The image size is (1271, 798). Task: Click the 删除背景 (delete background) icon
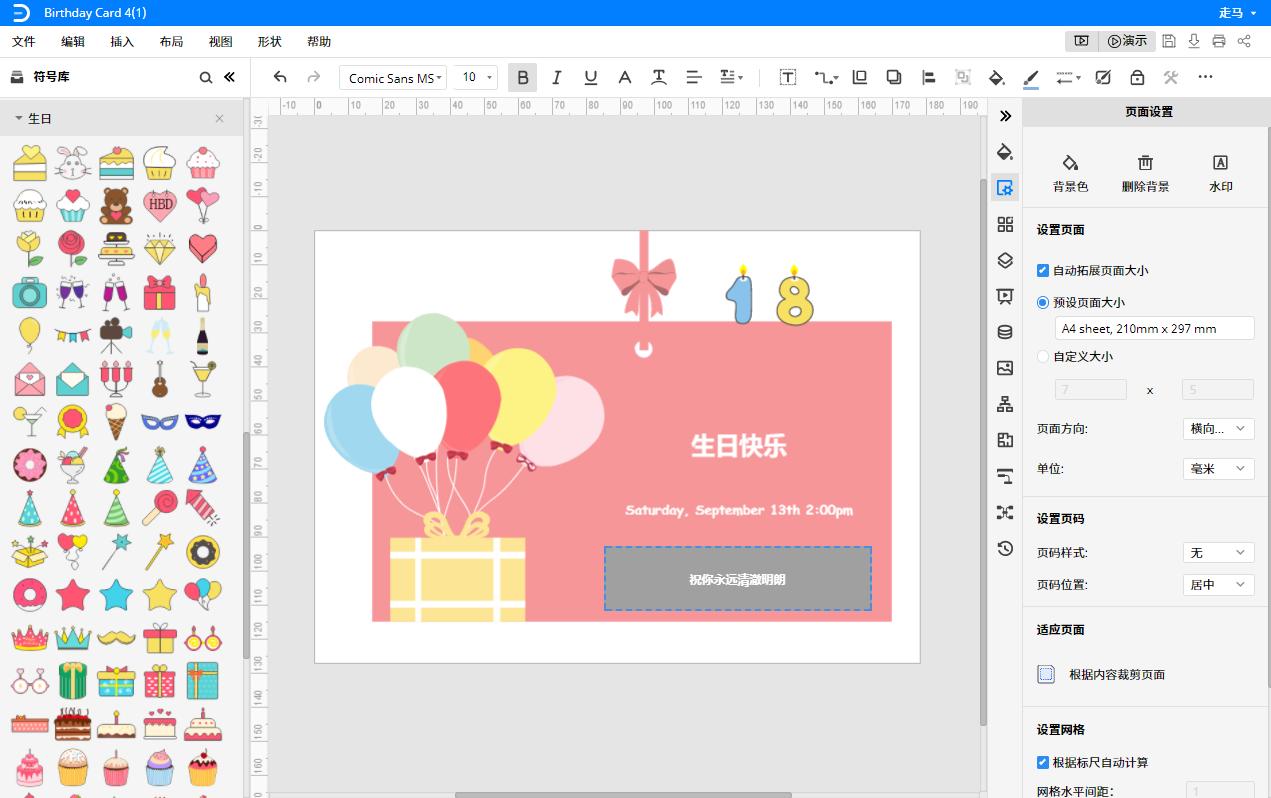(x=1145, y=172)
